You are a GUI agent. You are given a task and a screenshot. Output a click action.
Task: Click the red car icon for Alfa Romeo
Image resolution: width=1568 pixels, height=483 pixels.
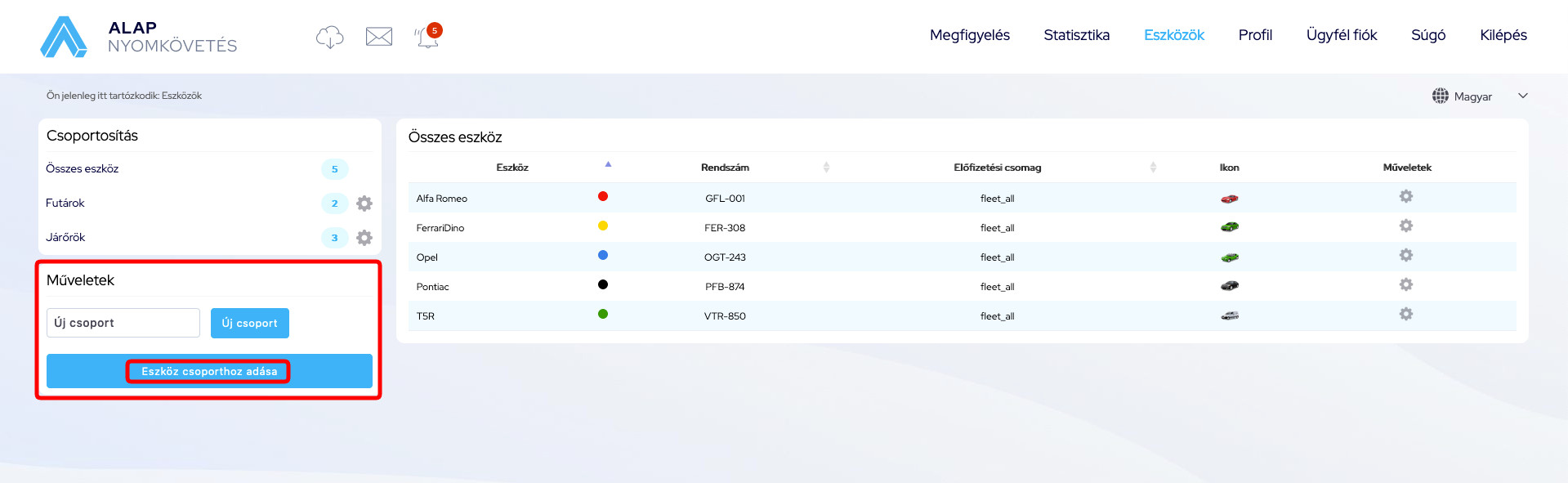click(1230, 199)
